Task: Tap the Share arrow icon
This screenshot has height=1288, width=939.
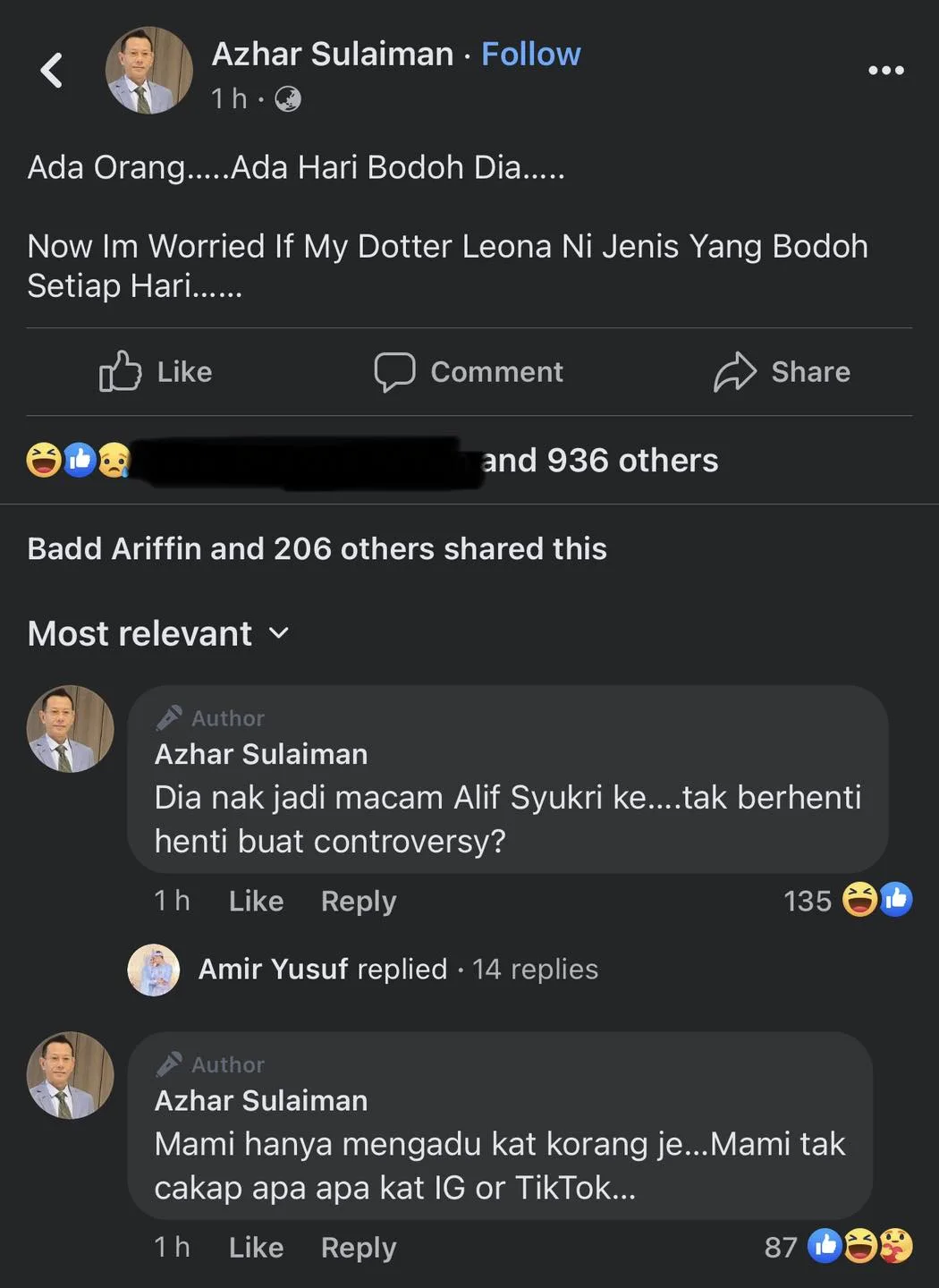Action: [735, 371]
